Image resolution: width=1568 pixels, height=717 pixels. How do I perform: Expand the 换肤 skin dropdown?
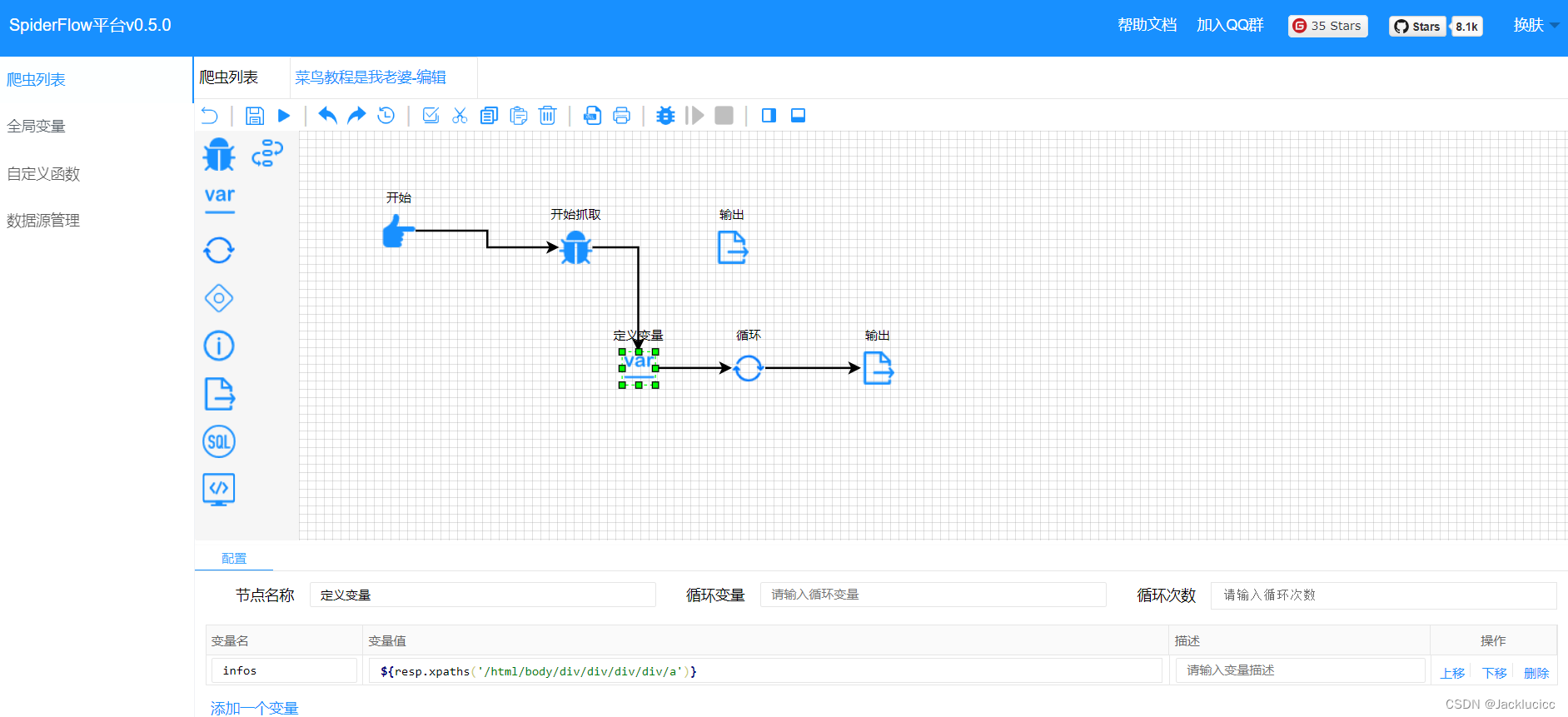click(x=1536, y=25)
